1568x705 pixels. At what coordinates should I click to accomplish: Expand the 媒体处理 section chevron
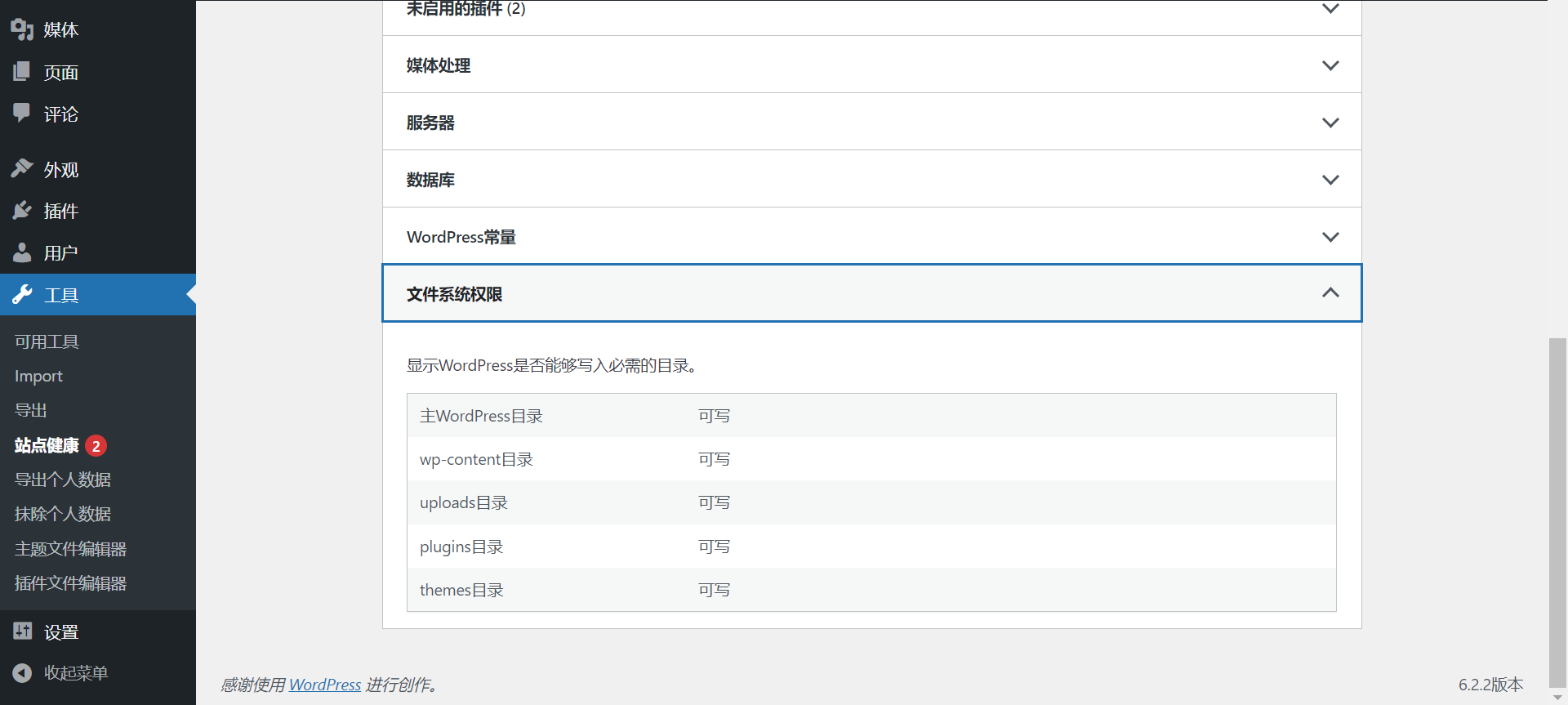pyautogui.click(x=1330, y=65)
